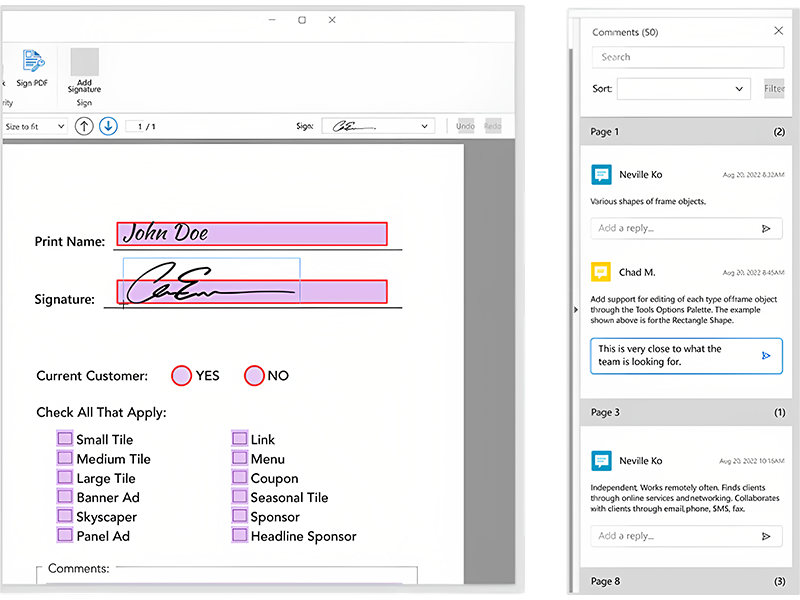Click the previous page up arrow

pyautogui.click(x=84, y=126)
